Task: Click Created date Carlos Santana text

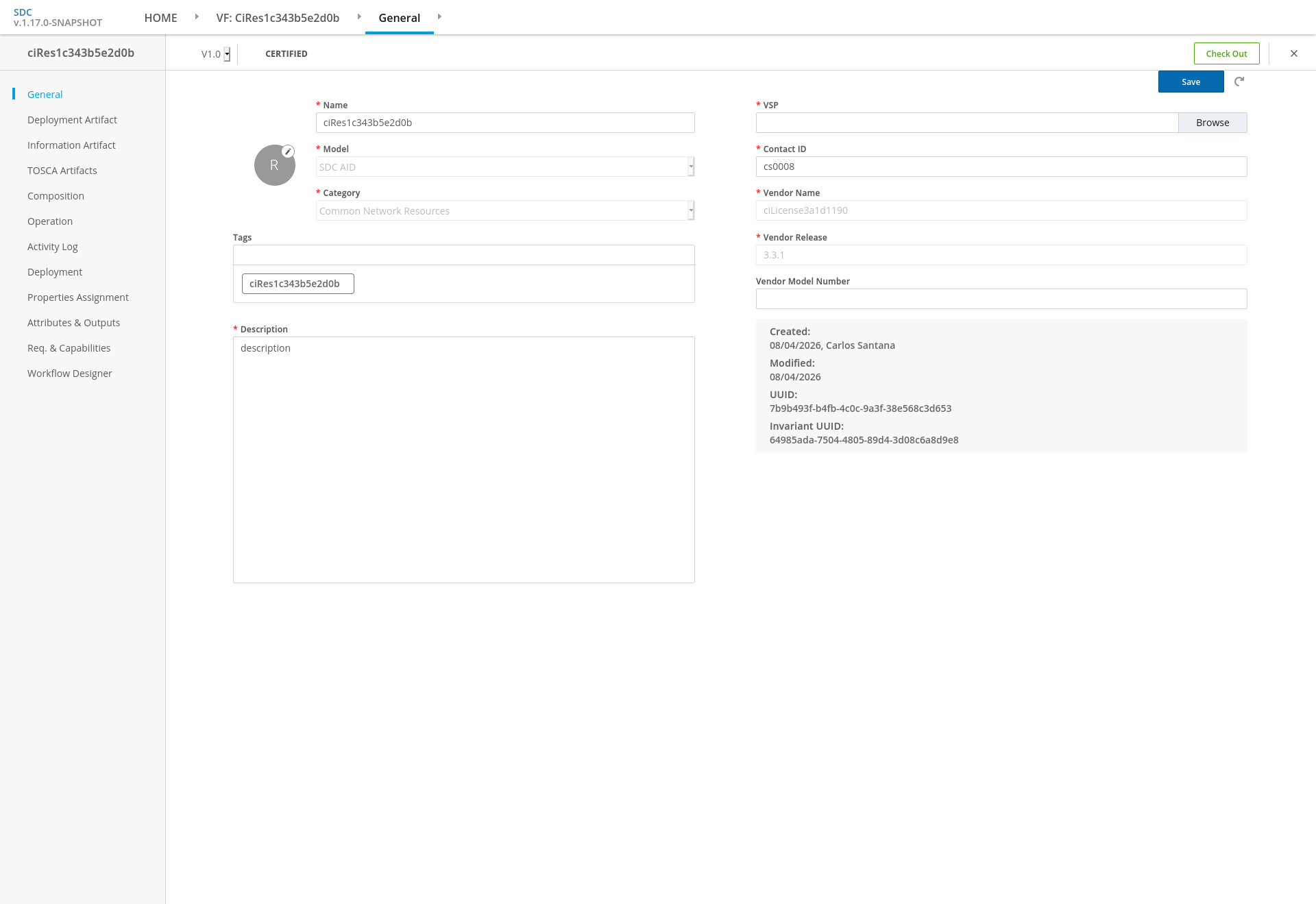Action: click(832, 345)
